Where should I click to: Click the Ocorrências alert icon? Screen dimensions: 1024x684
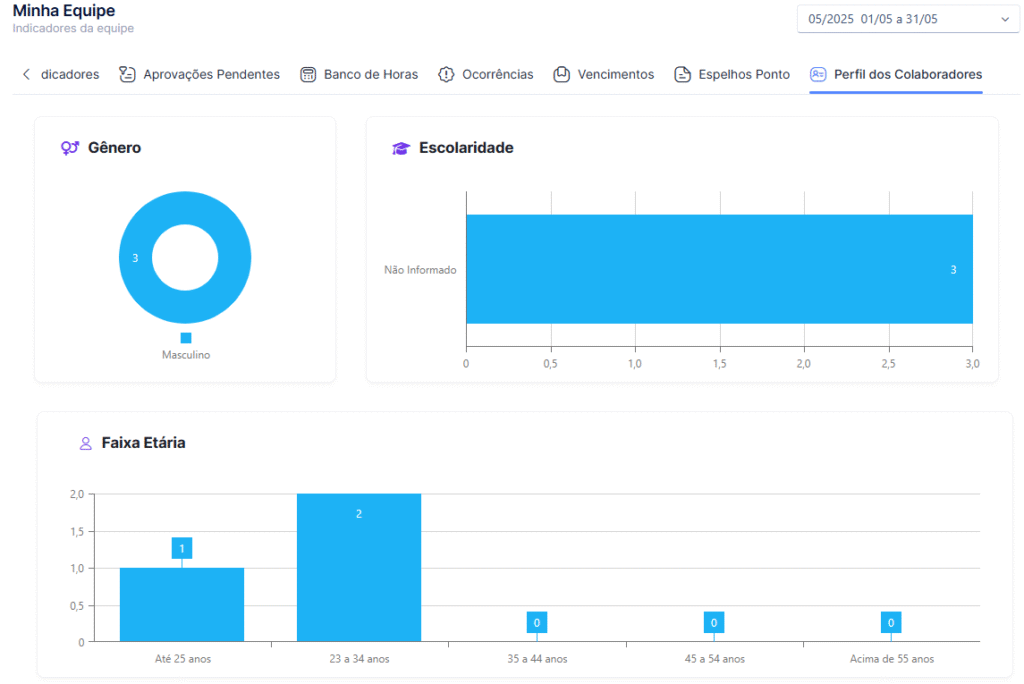tap(446, 74)
